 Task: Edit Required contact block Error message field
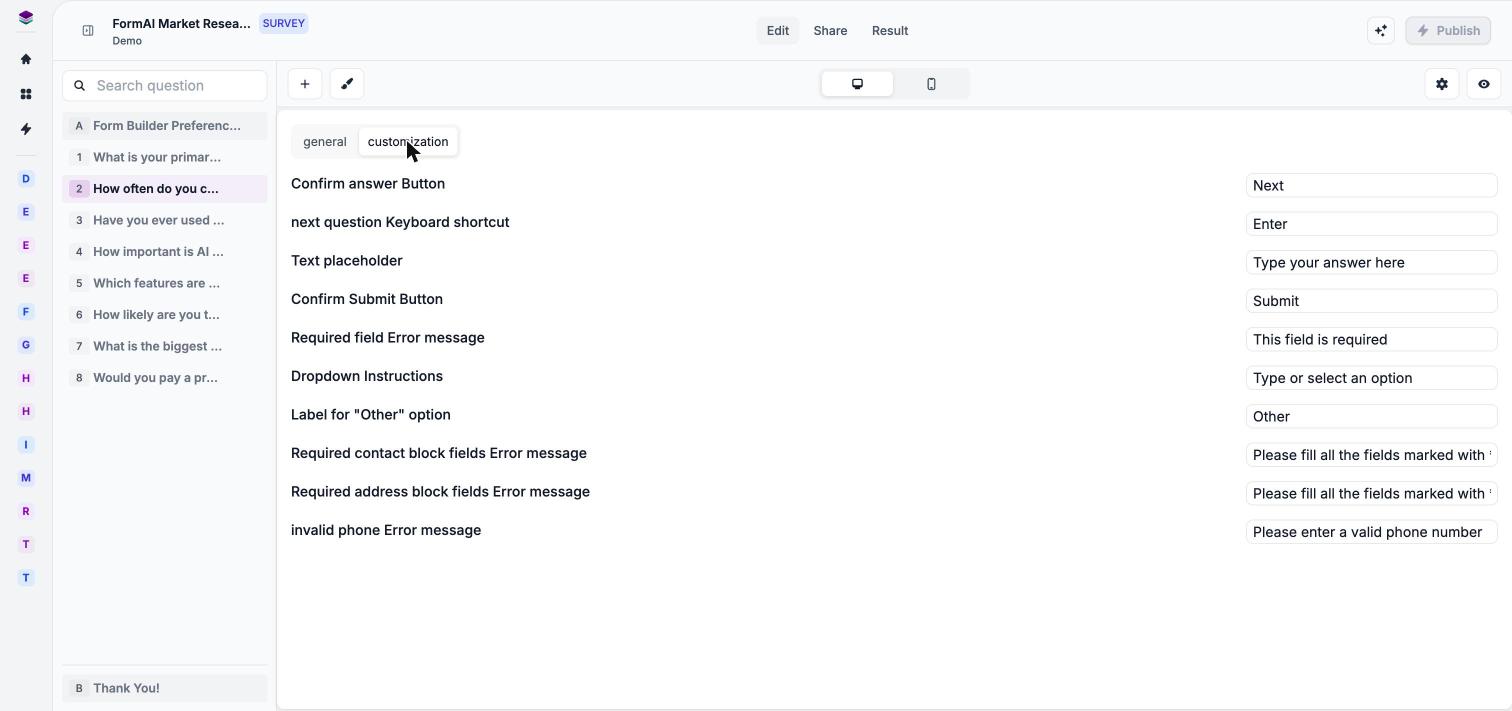coord(1371,455)
